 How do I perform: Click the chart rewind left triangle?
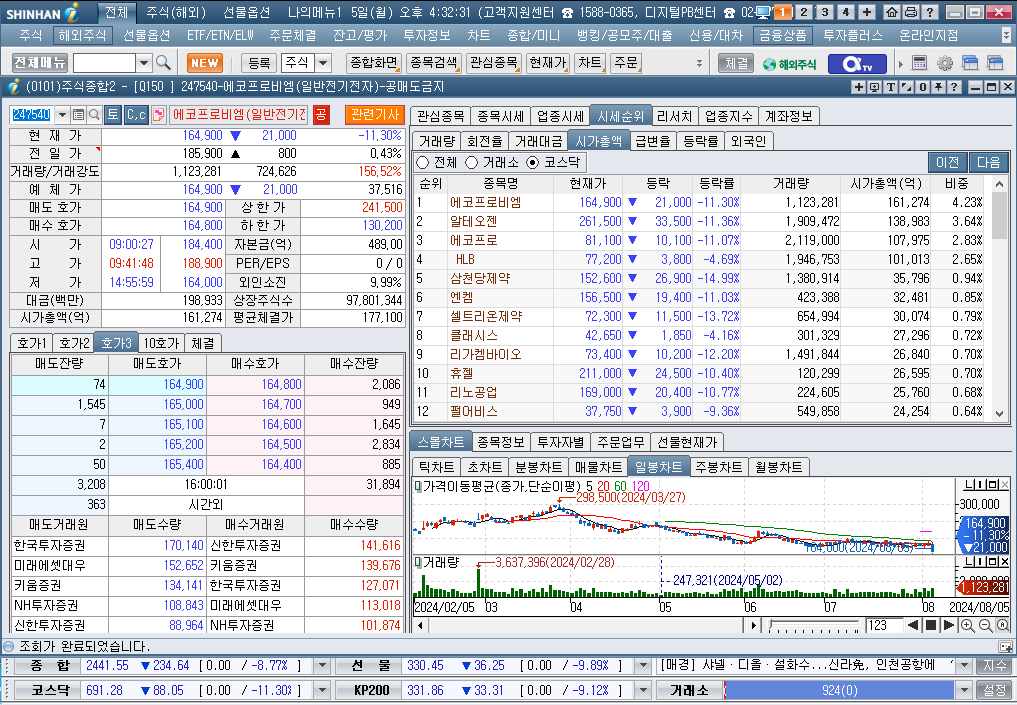(x=913, y=625)
